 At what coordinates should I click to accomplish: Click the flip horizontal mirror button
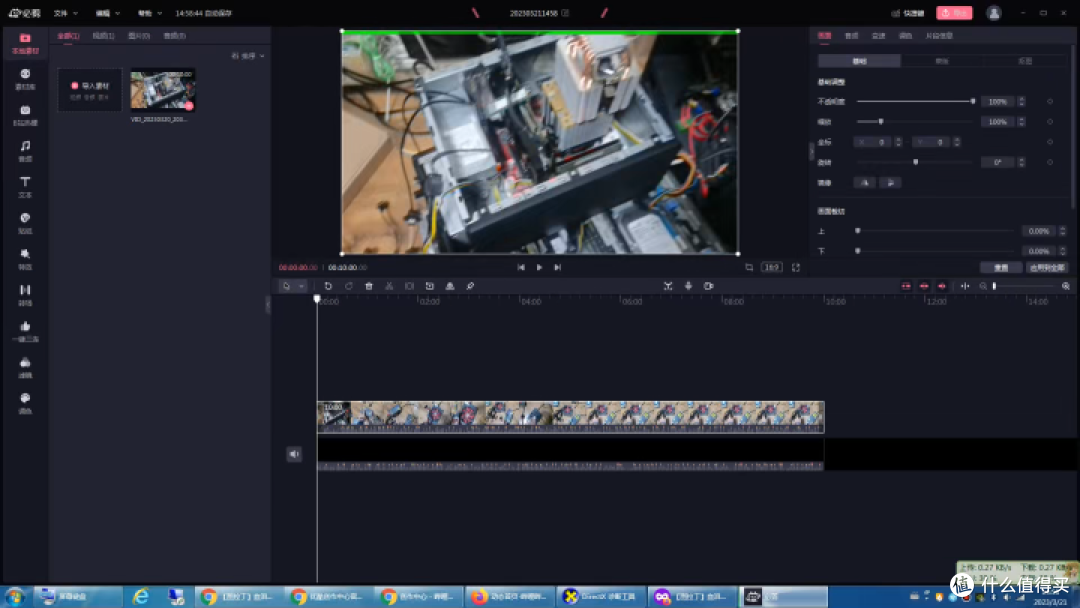pos(865,182)
